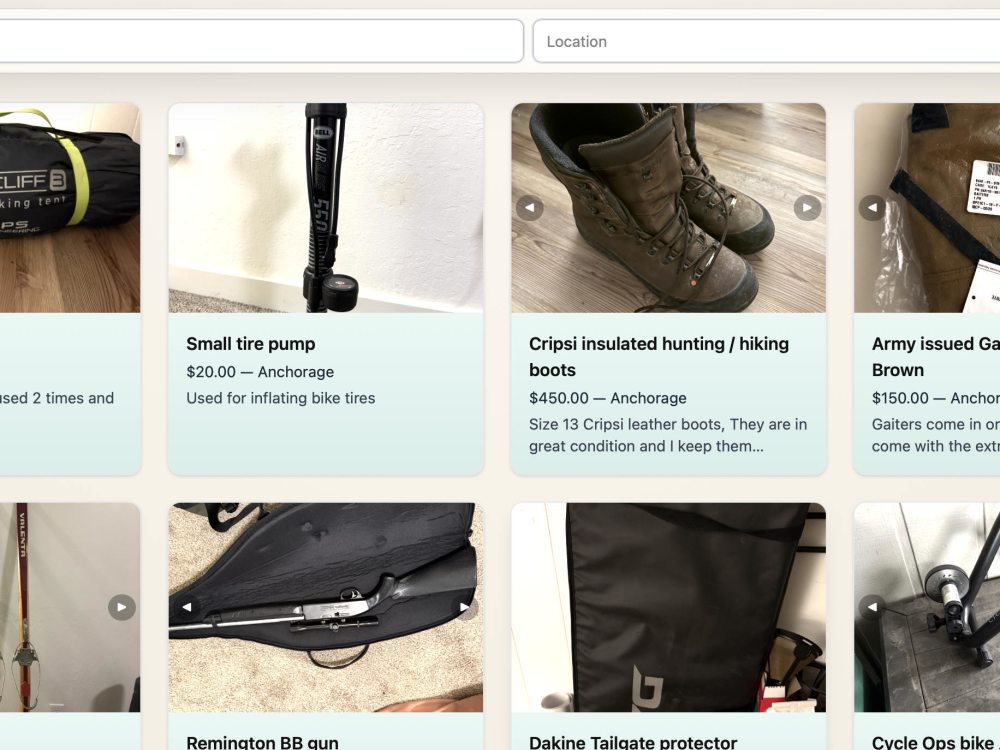Viewport: 1000px width, 750px height.
Task: Open the Cripsi boots photo
Action: pyautogui.click(x=668, y=208)
